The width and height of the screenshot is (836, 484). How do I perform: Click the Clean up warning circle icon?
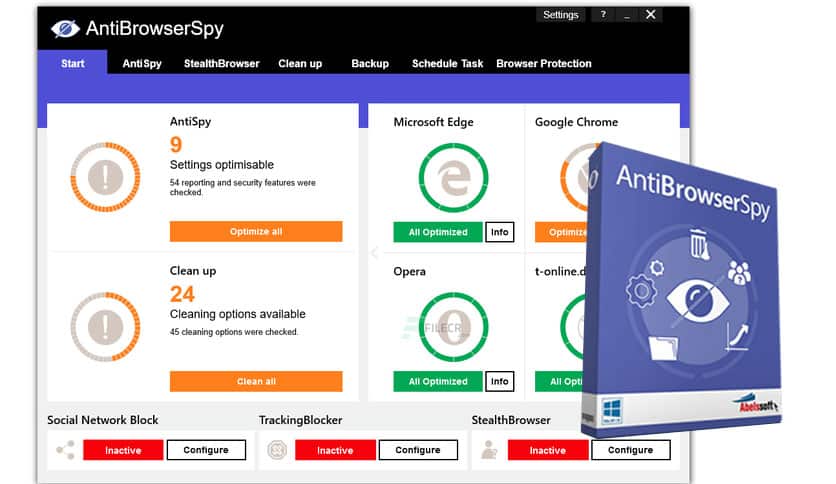coord(106,326)
